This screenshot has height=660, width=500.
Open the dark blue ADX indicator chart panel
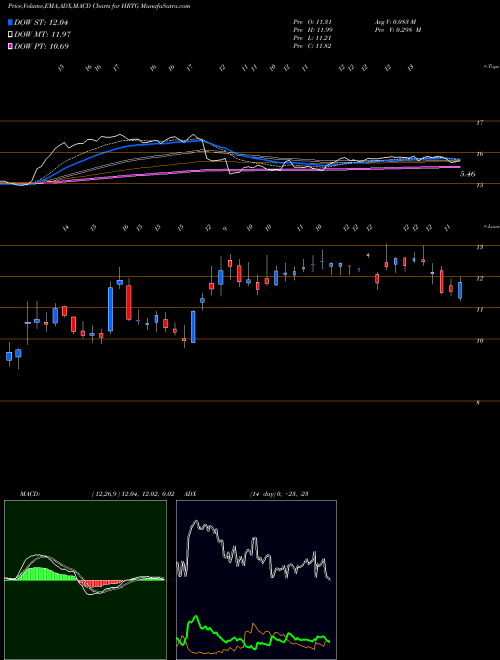click(x=256, y=580)
